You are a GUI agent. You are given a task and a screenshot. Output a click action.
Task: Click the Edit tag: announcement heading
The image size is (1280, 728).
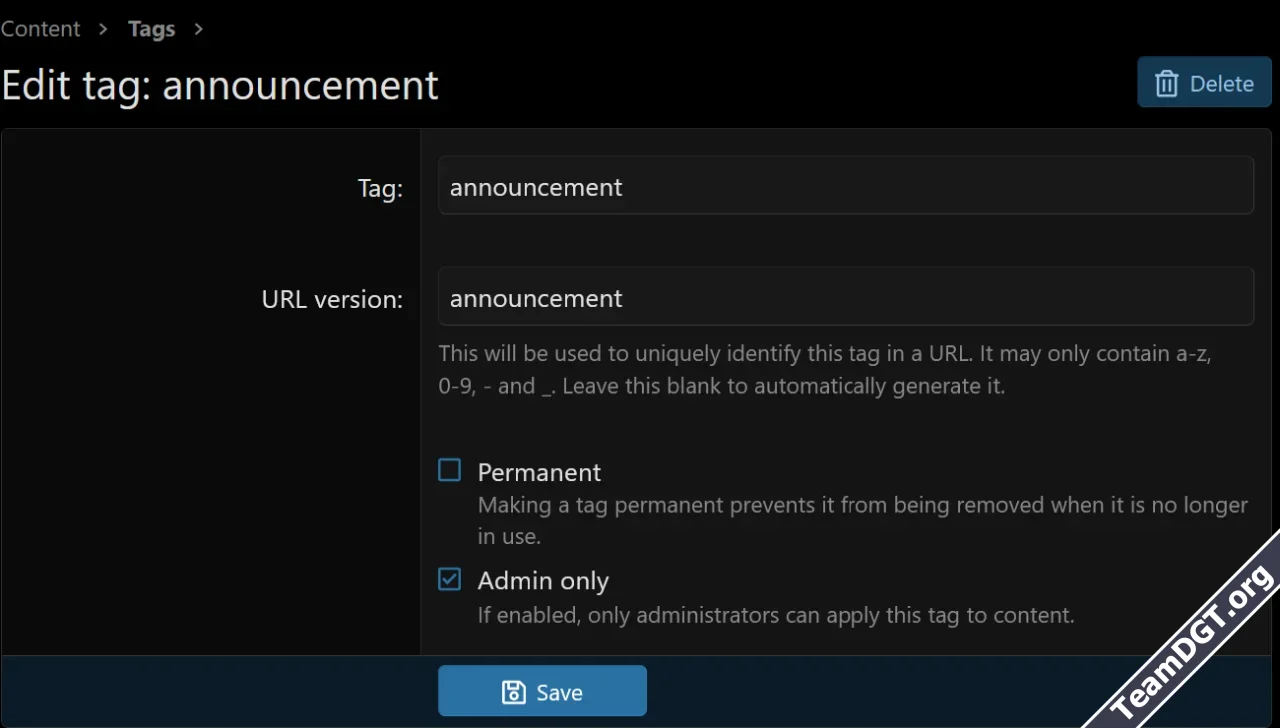[x=219, y=85]
